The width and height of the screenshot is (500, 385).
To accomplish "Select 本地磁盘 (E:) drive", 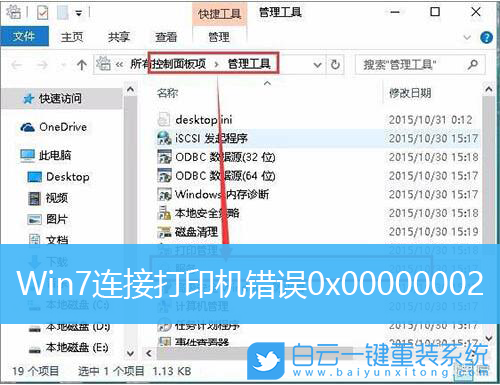I will point(77,348).
